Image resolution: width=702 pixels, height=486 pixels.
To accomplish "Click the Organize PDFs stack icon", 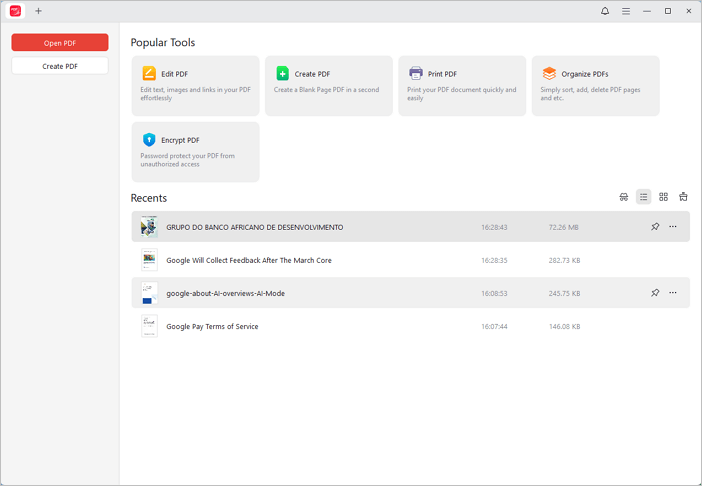I will pyautogui.click(x=549, y=73).
